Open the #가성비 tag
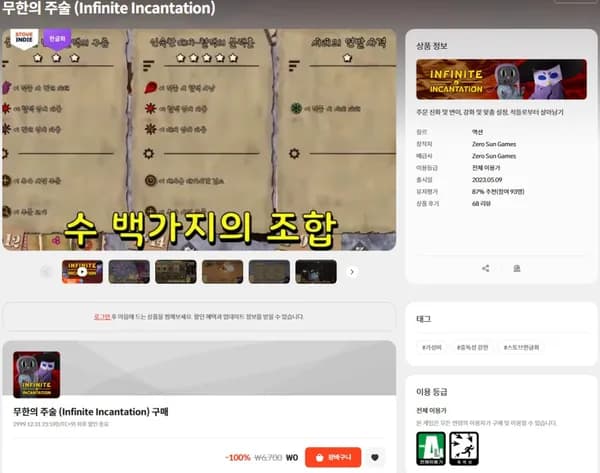Viewport: 600px width, 473px height. click(x=432, y=347)
